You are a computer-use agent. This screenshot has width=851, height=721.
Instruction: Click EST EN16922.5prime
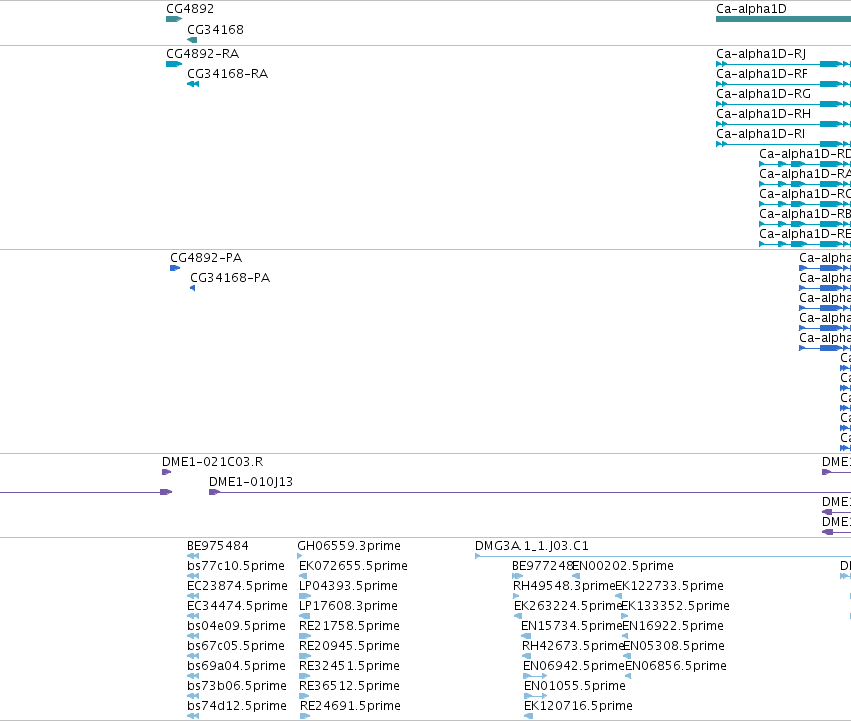click(x=673, y=626)
